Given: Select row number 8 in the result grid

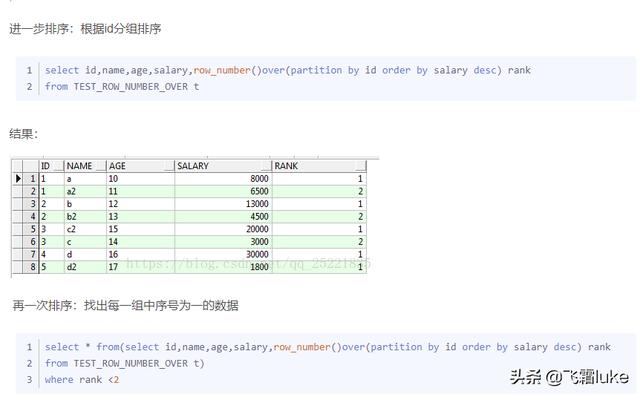Looking at the screenshot, I should point(31,267).
